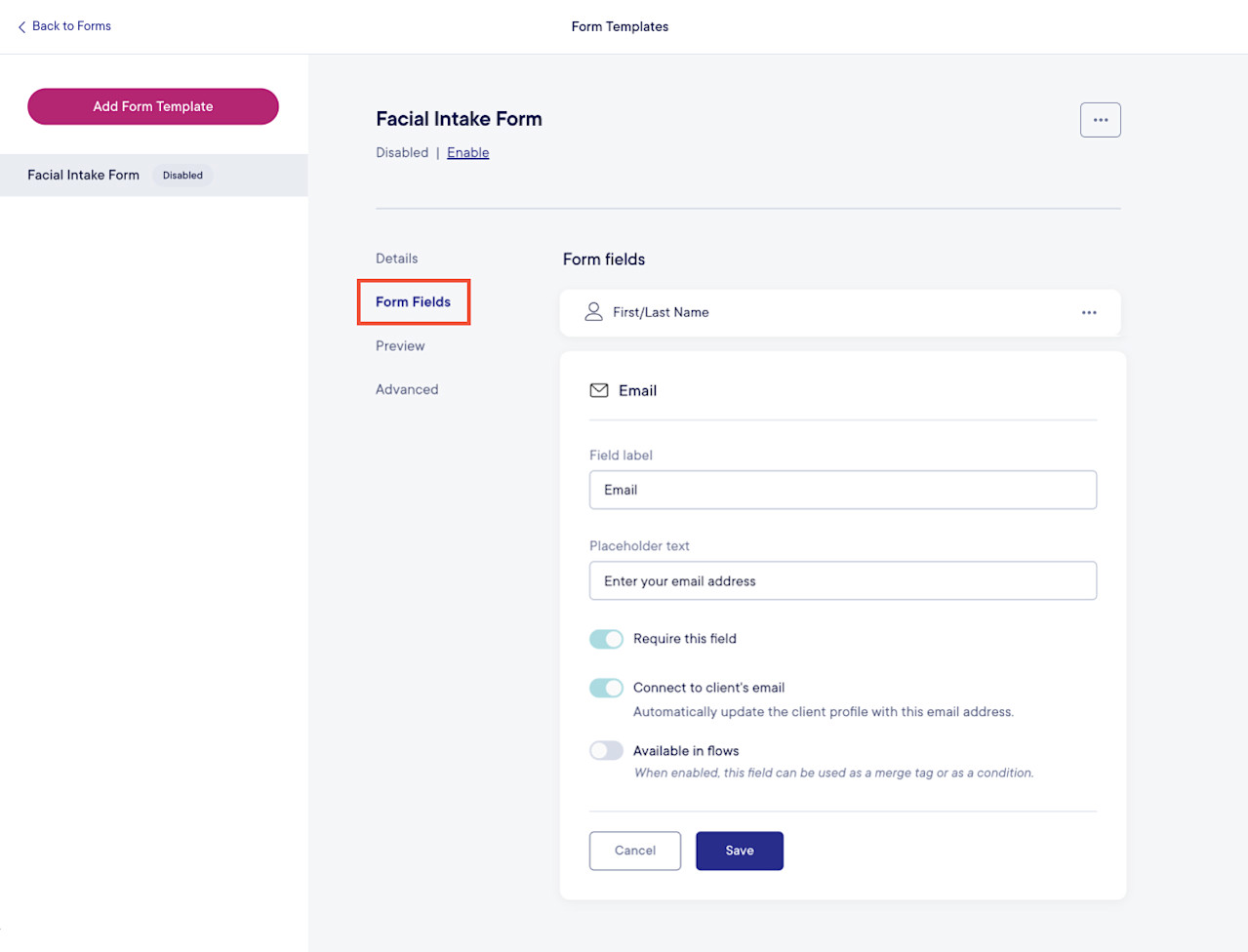Click the Form Fields tab

click(x=413, y=302)
